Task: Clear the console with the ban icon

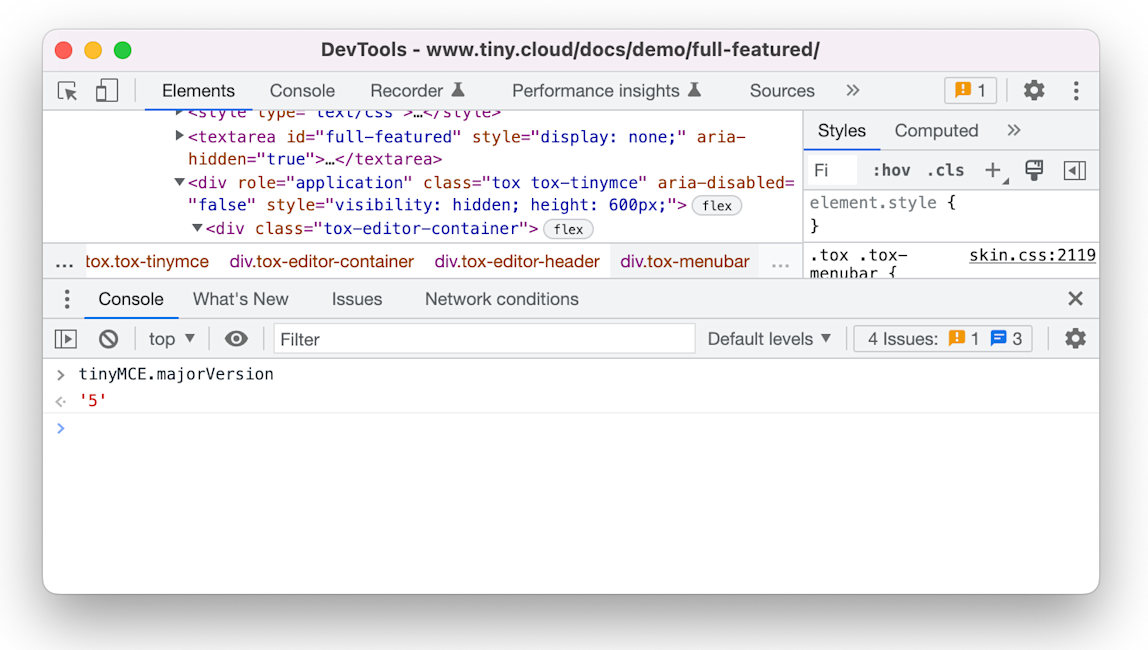Action: pyautogui.click(x=108, y=339)
